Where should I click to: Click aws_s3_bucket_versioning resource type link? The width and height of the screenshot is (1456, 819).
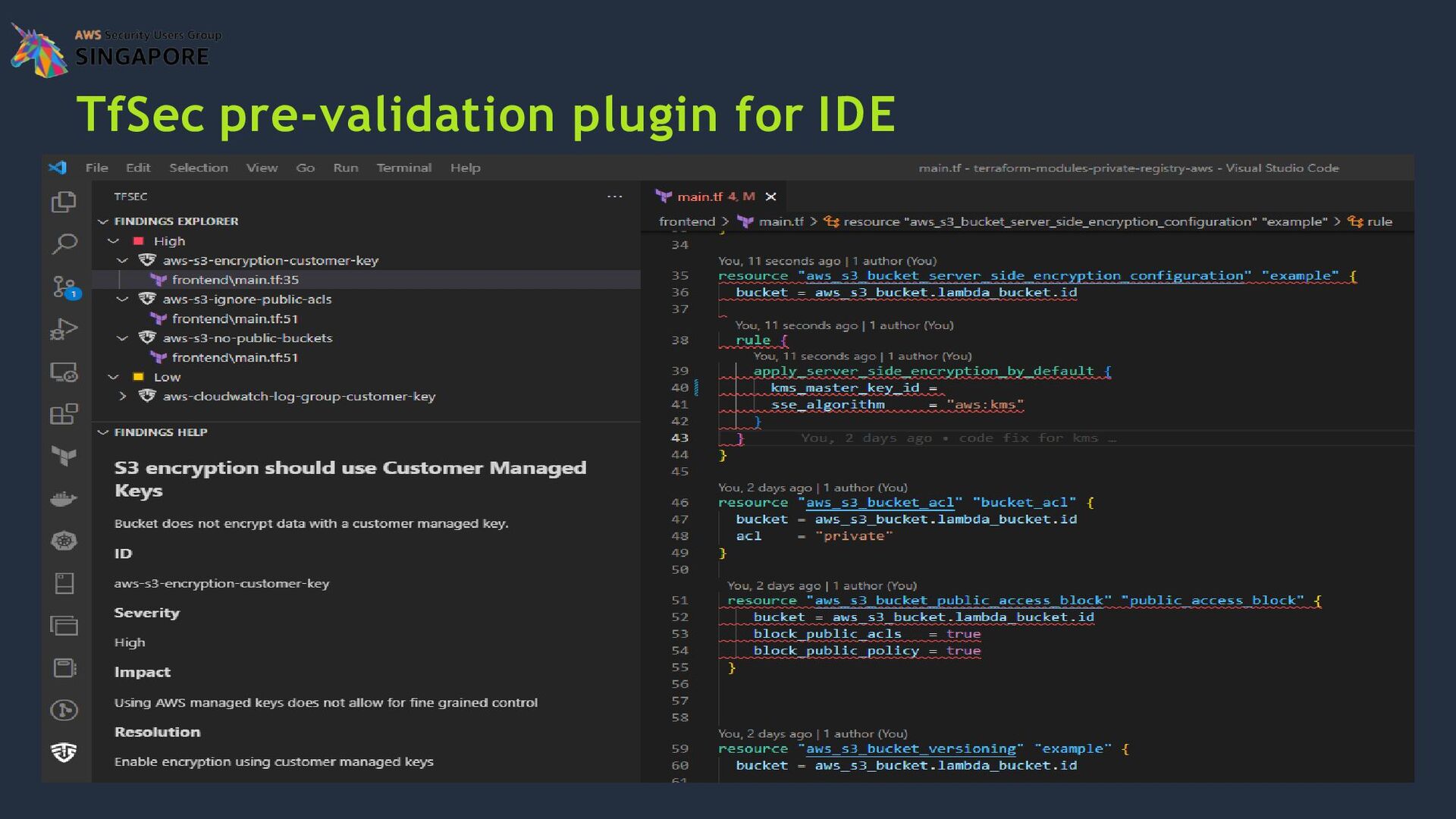tap(911, 748)
